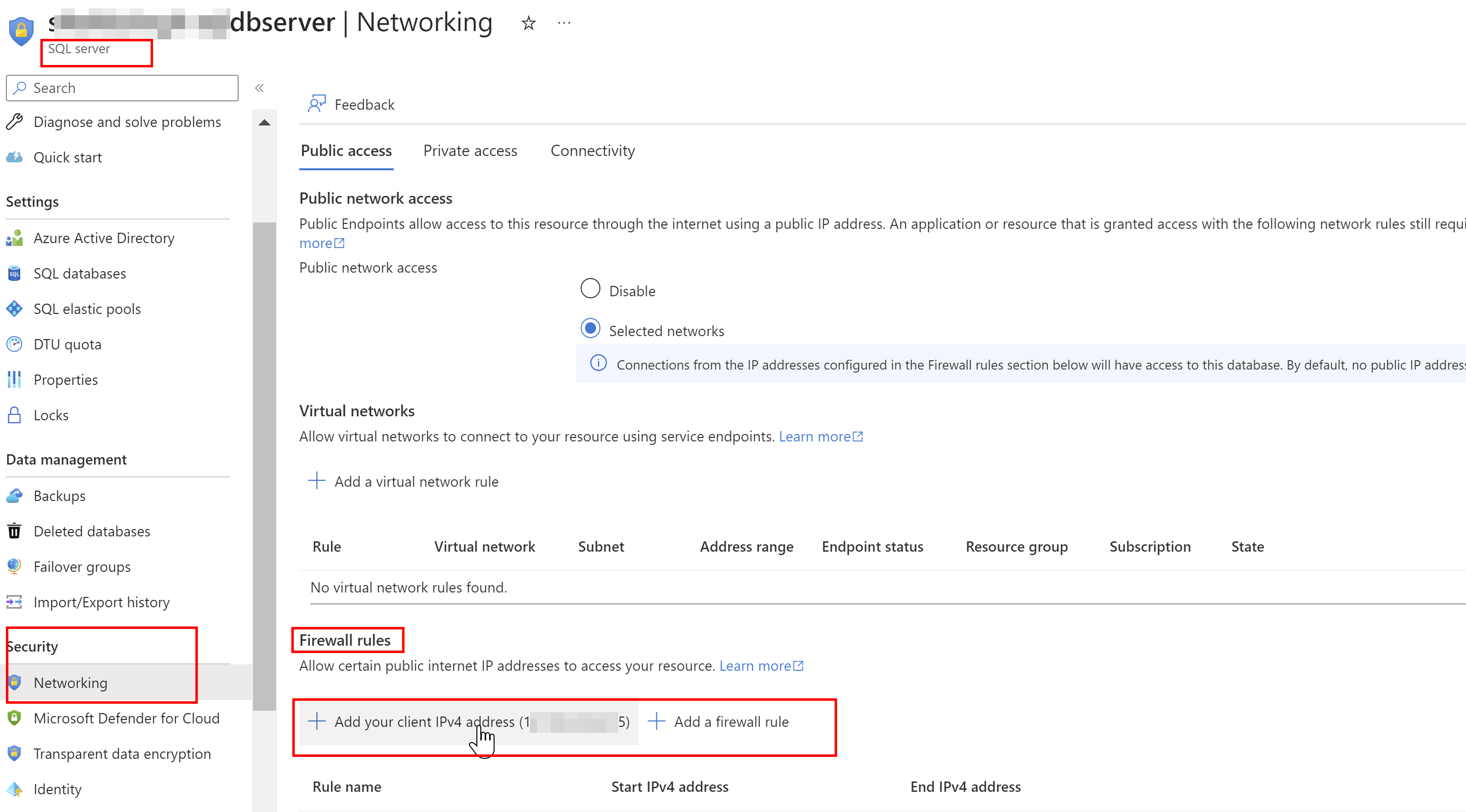Go to Backups page
Screen dimensions: 1466x812
59,496
